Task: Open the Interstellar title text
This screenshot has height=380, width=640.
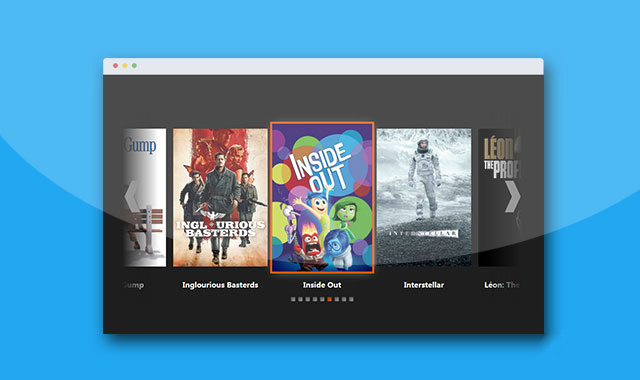Action: click(424, 285)
